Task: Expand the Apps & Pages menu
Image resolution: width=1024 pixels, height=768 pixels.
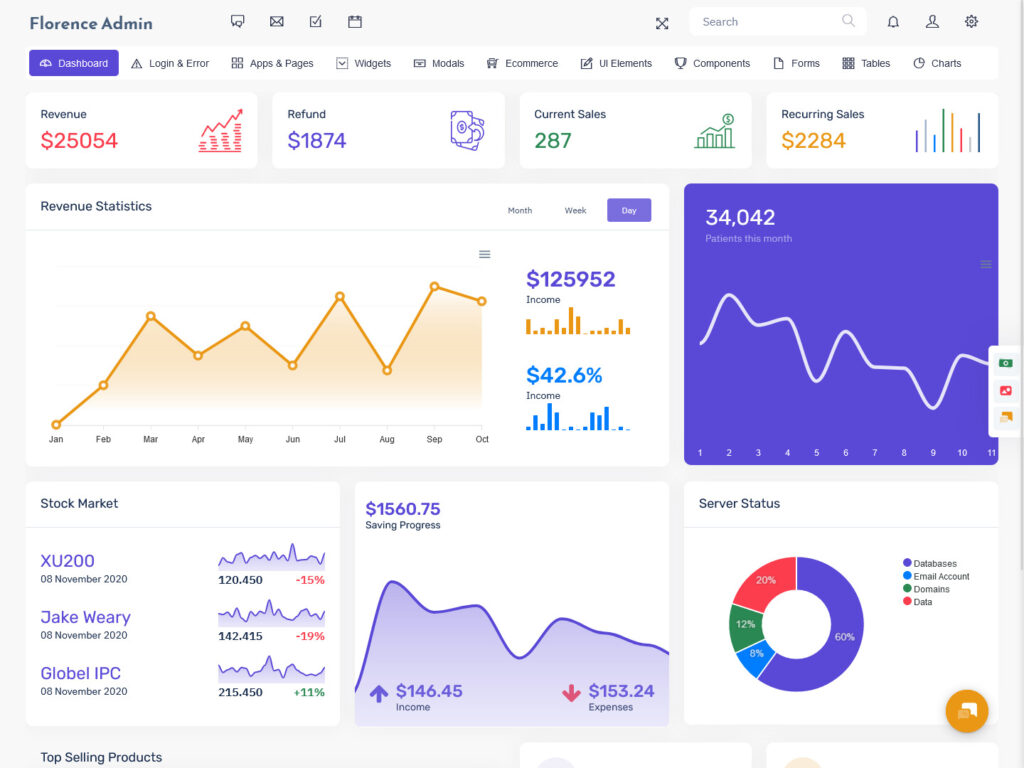Action: pos(272,63)
